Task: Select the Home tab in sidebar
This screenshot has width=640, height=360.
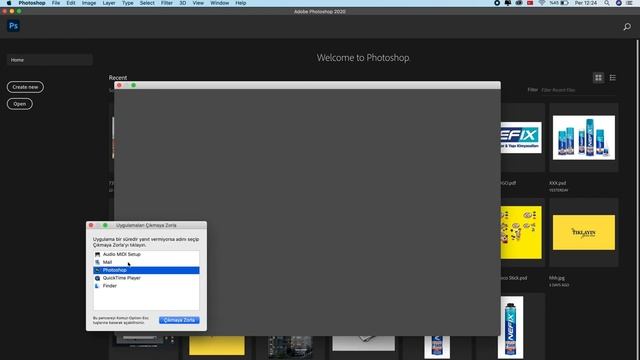Action: [x=49, y=60]
